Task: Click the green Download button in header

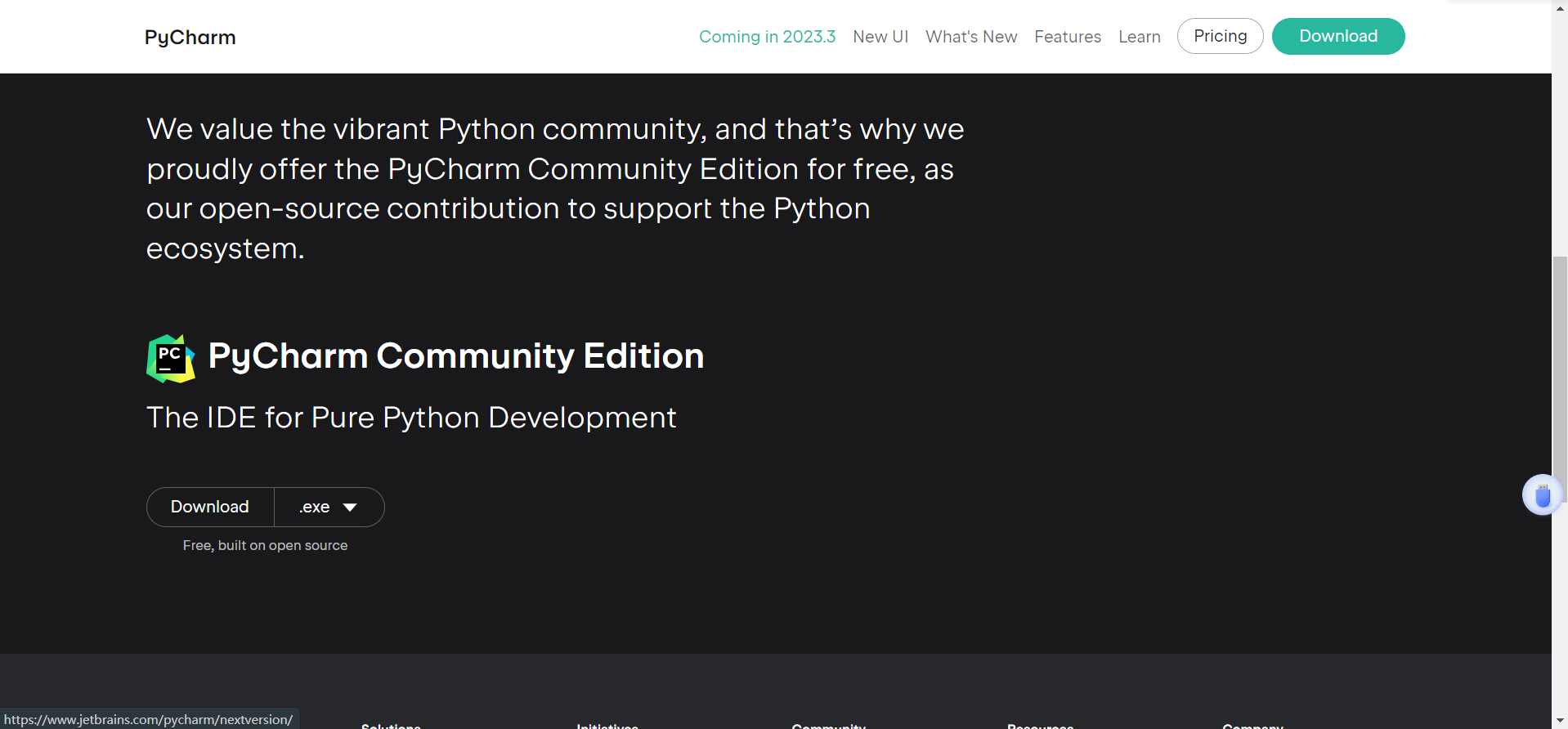Action: (1338, 36)
